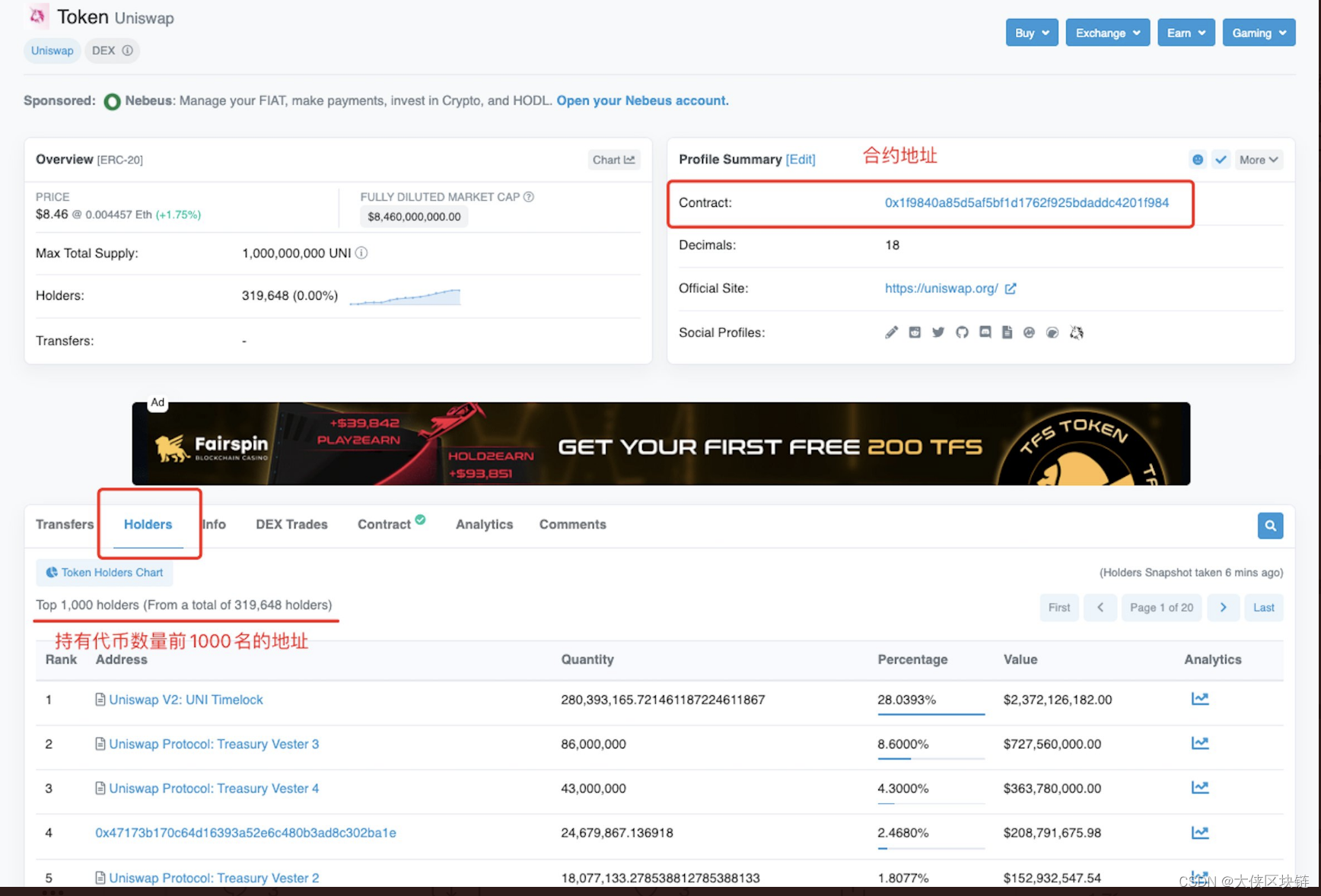
Task: Click the CoinGecko social profile icon
Action: 1029,332
